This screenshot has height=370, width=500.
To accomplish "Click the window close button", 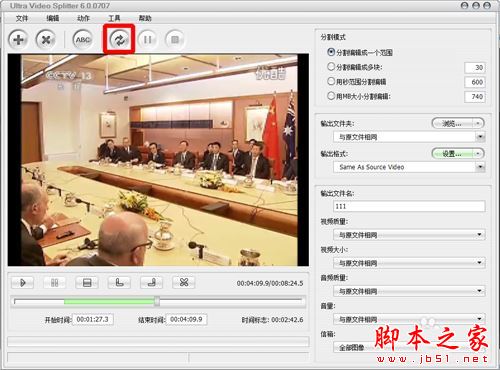I will (x=487, y=5).
